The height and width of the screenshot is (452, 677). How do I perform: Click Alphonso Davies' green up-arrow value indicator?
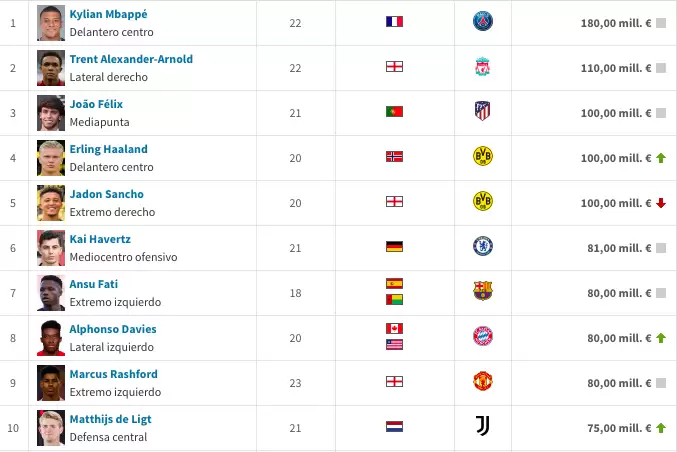point(661,338)
